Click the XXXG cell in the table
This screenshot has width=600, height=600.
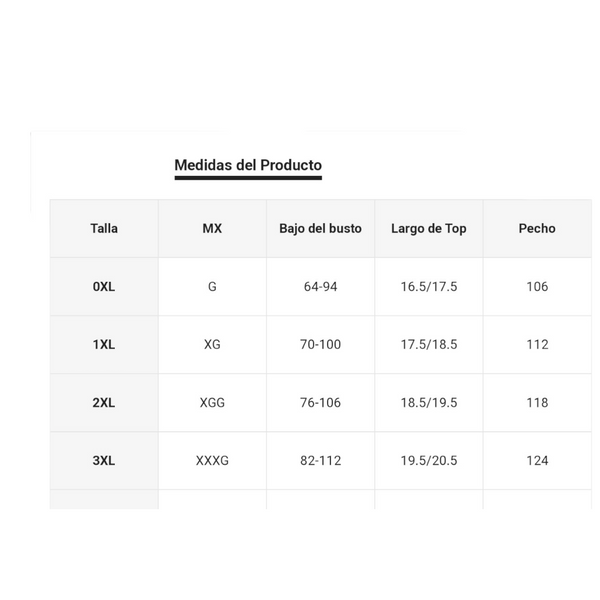point(212,460)
